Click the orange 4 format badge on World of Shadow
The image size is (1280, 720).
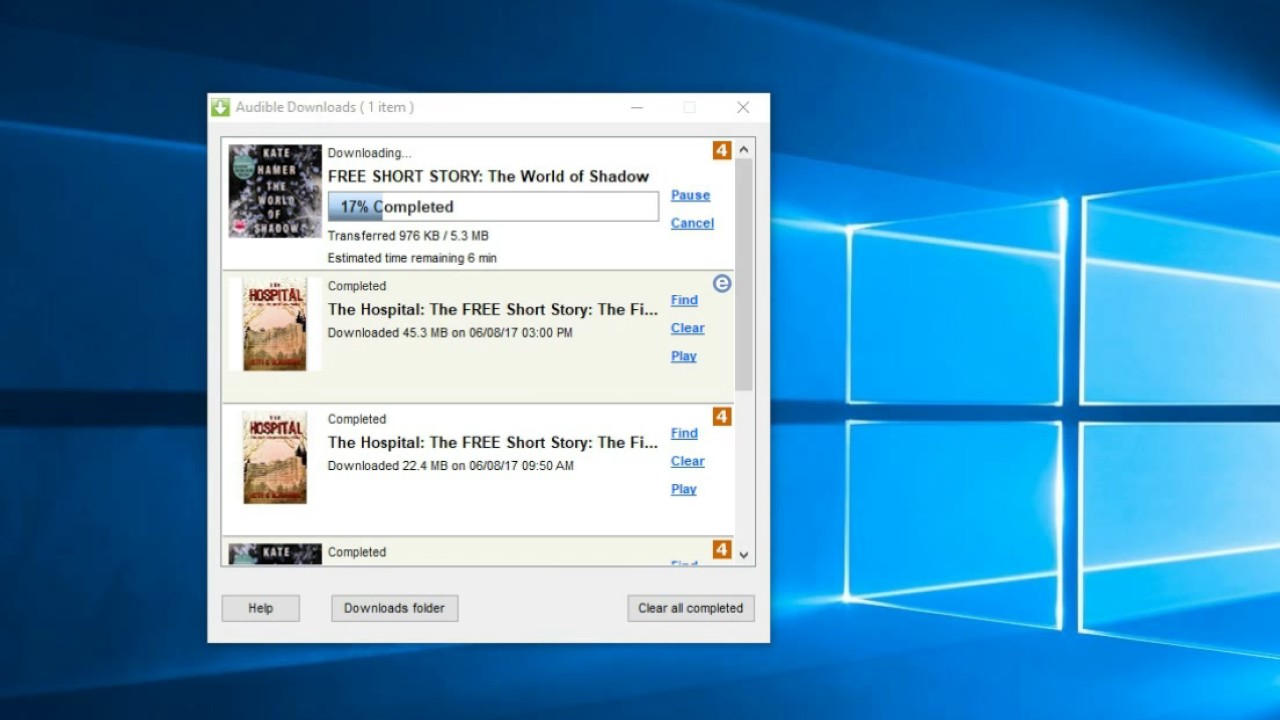point(722,151)
